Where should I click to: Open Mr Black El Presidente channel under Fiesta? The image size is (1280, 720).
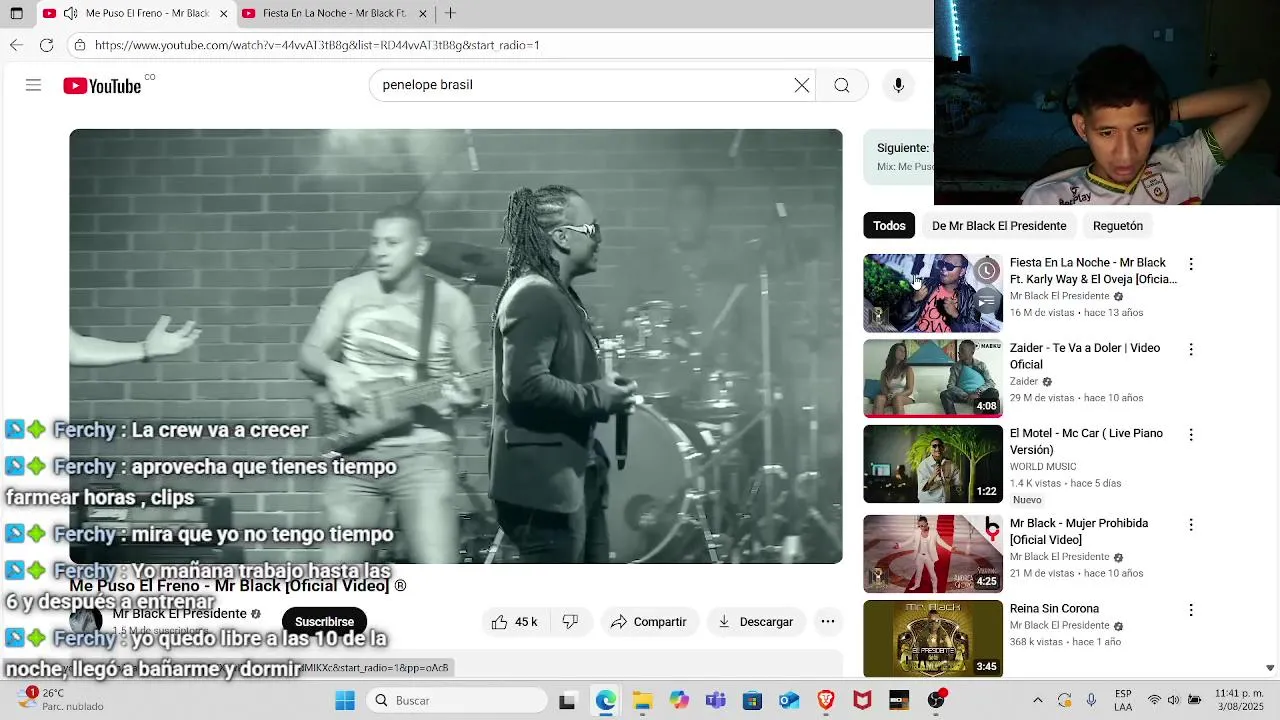(x=1059, y=297)
